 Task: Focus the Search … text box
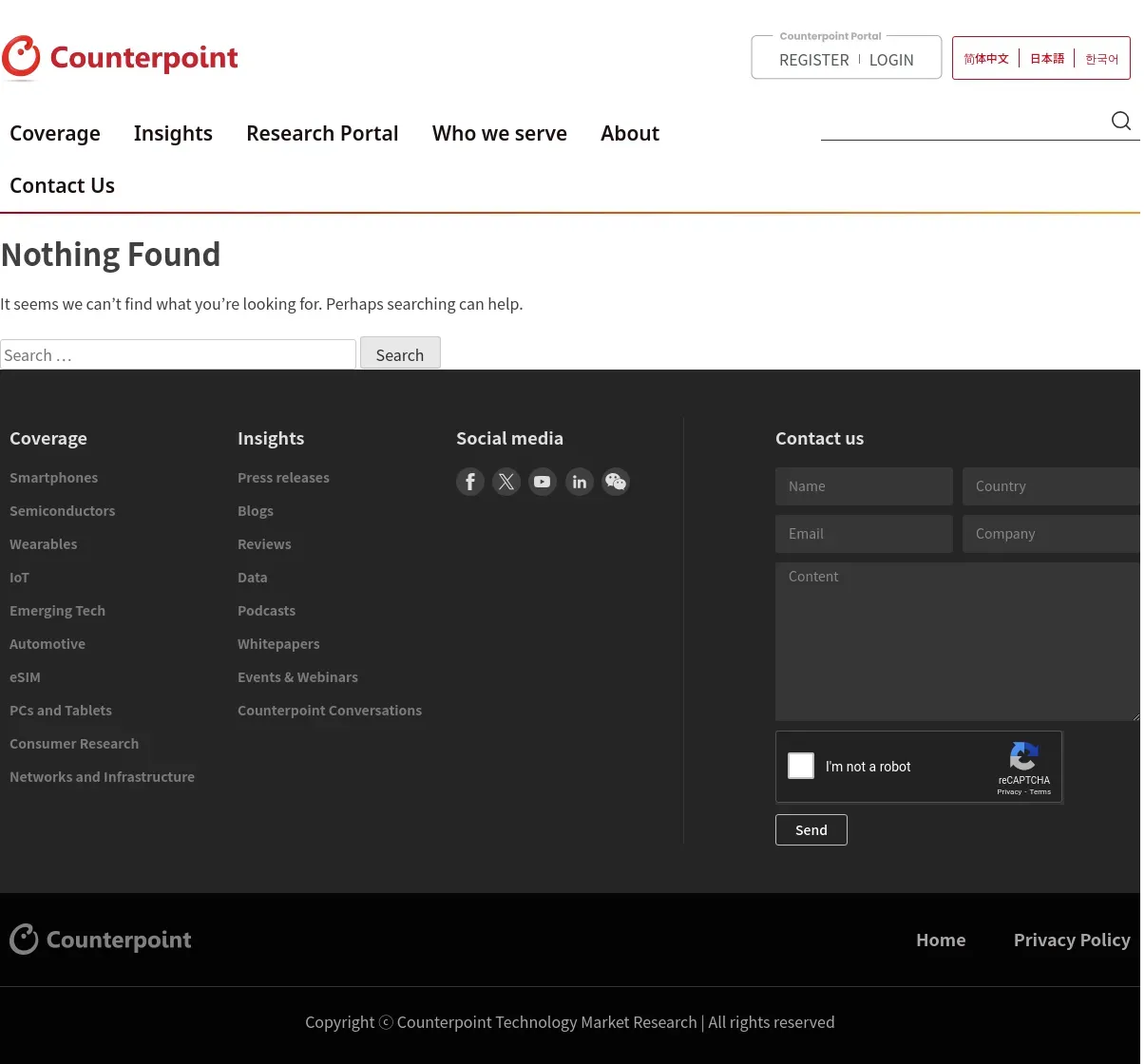[x=178, y=354]
